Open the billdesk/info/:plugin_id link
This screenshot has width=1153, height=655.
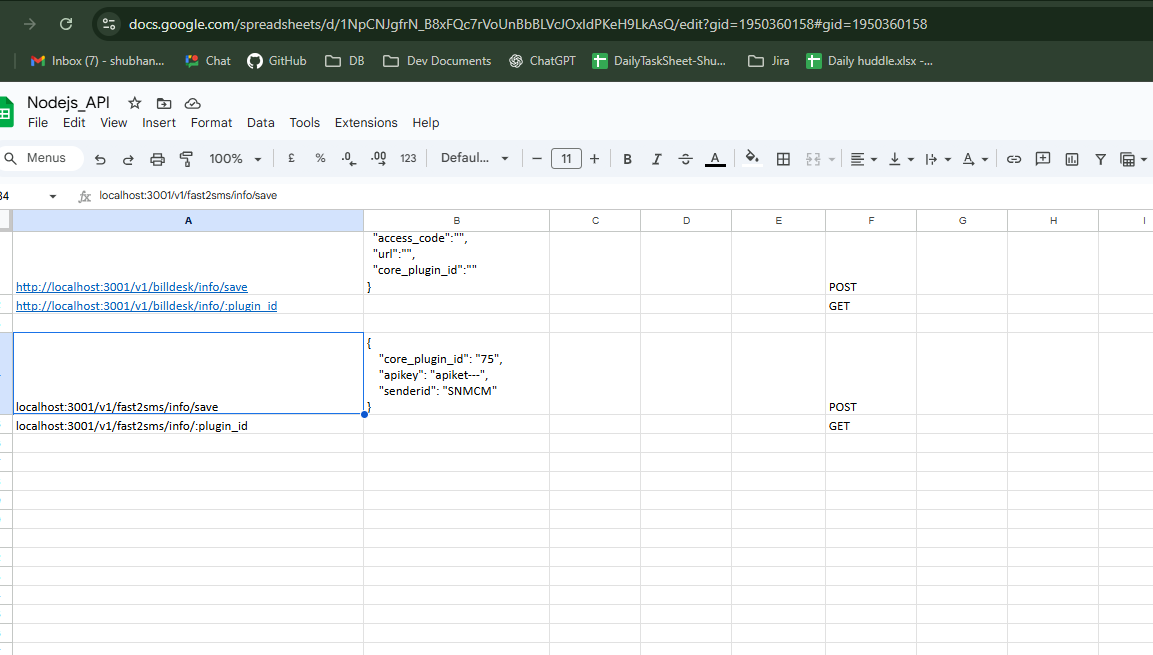146,306
